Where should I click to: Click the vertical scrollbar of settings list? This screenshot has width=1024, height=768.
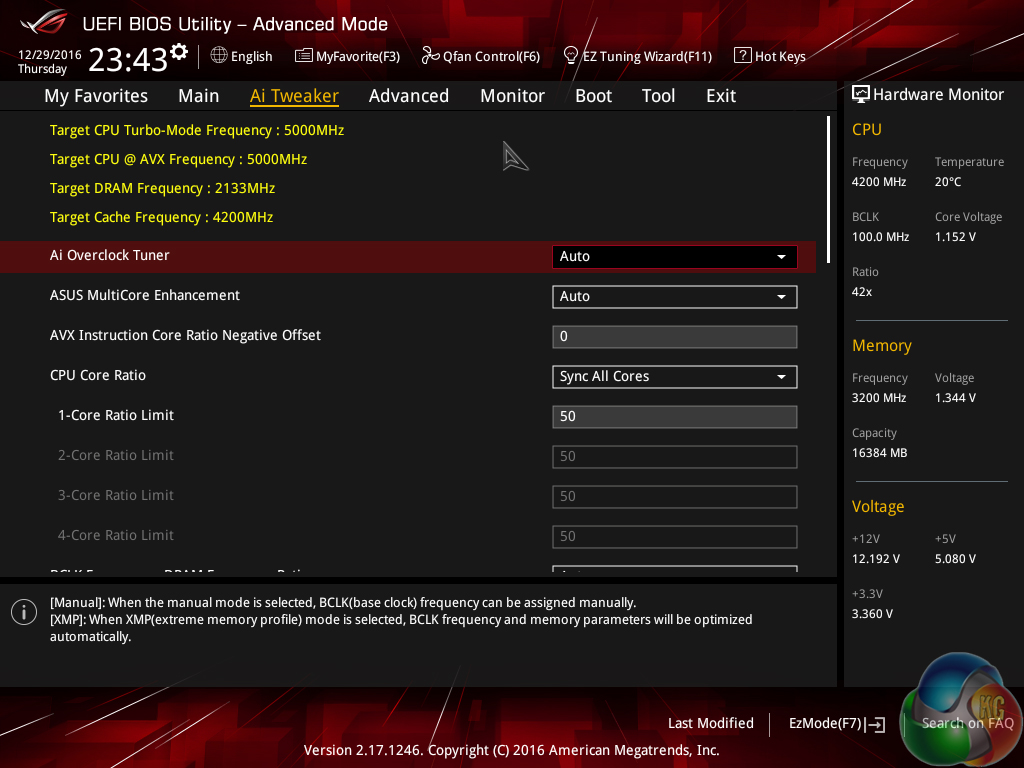[828, 176]
